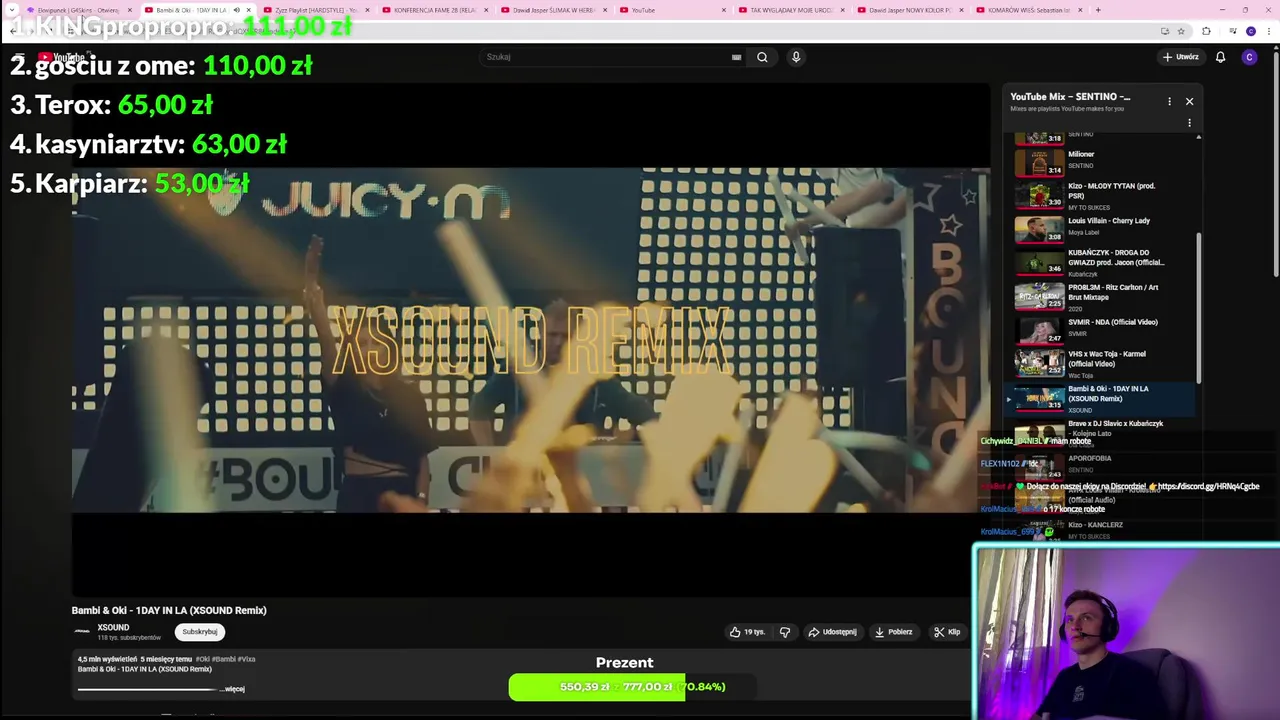Click the Discord invite link in chat
1280x720 pixels.
pos(1208,487)
